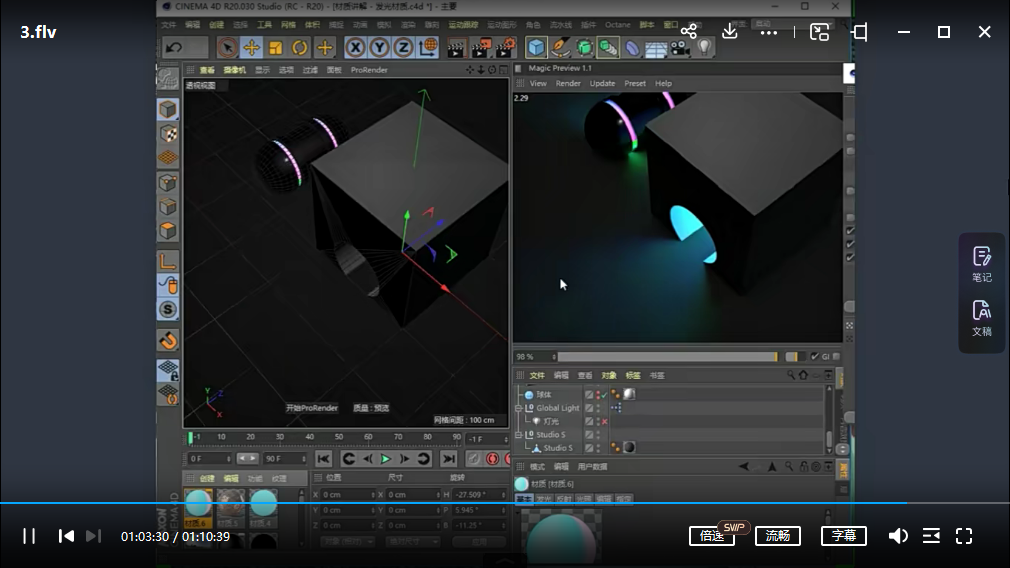Click the H rotation field -27.509
The width and height of the screenshot is (1010, 568).
pyautogui.click(x=479, y=495)
